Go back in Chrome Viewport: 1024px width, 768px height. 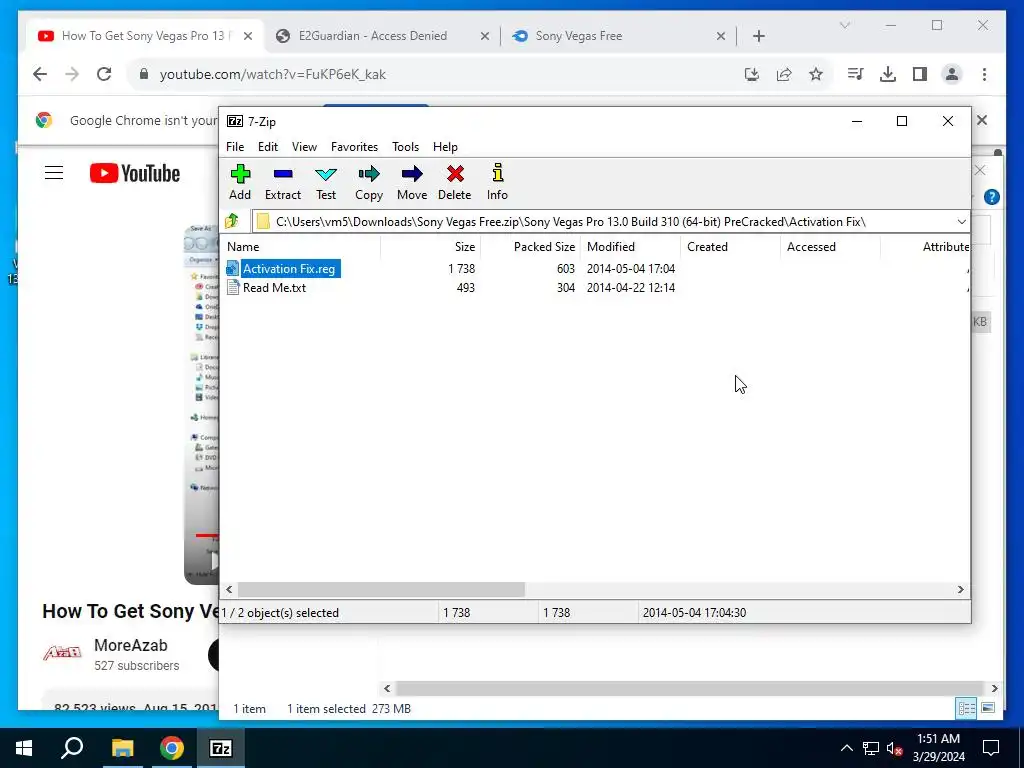tap(40, 74)
